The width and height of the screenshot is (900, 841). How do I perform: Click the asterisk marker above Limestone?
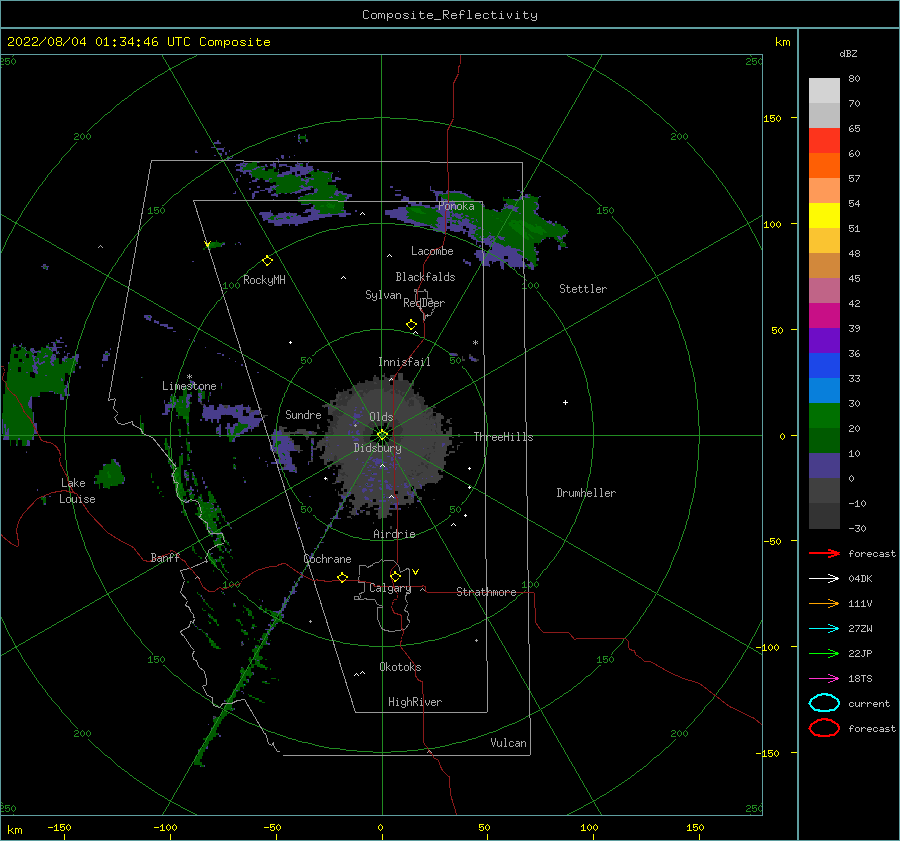189,377
